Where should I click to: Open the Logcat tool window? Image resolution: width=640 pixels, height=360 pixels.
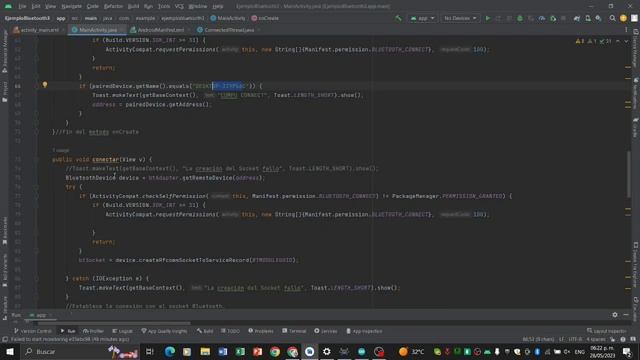tap(122, 331)
